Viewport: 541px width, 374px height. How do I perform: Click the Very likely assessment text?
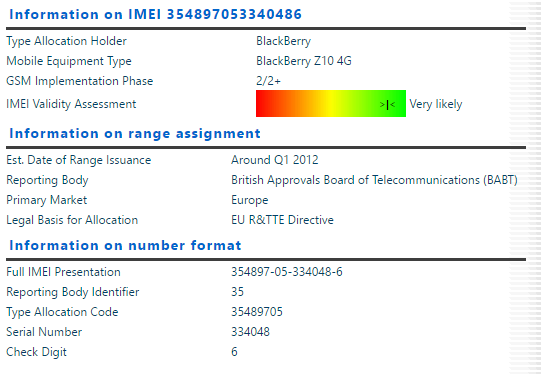435,104
